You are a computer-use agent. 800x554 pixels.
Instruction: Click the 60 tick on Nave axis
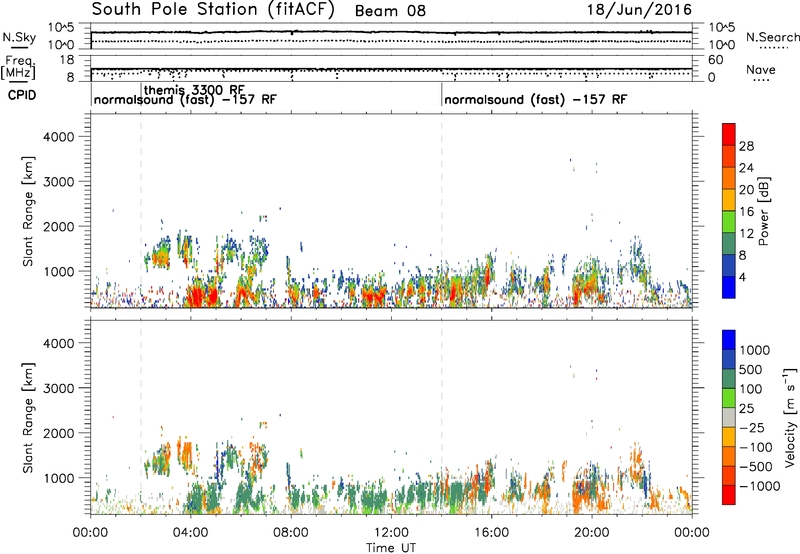716,60
